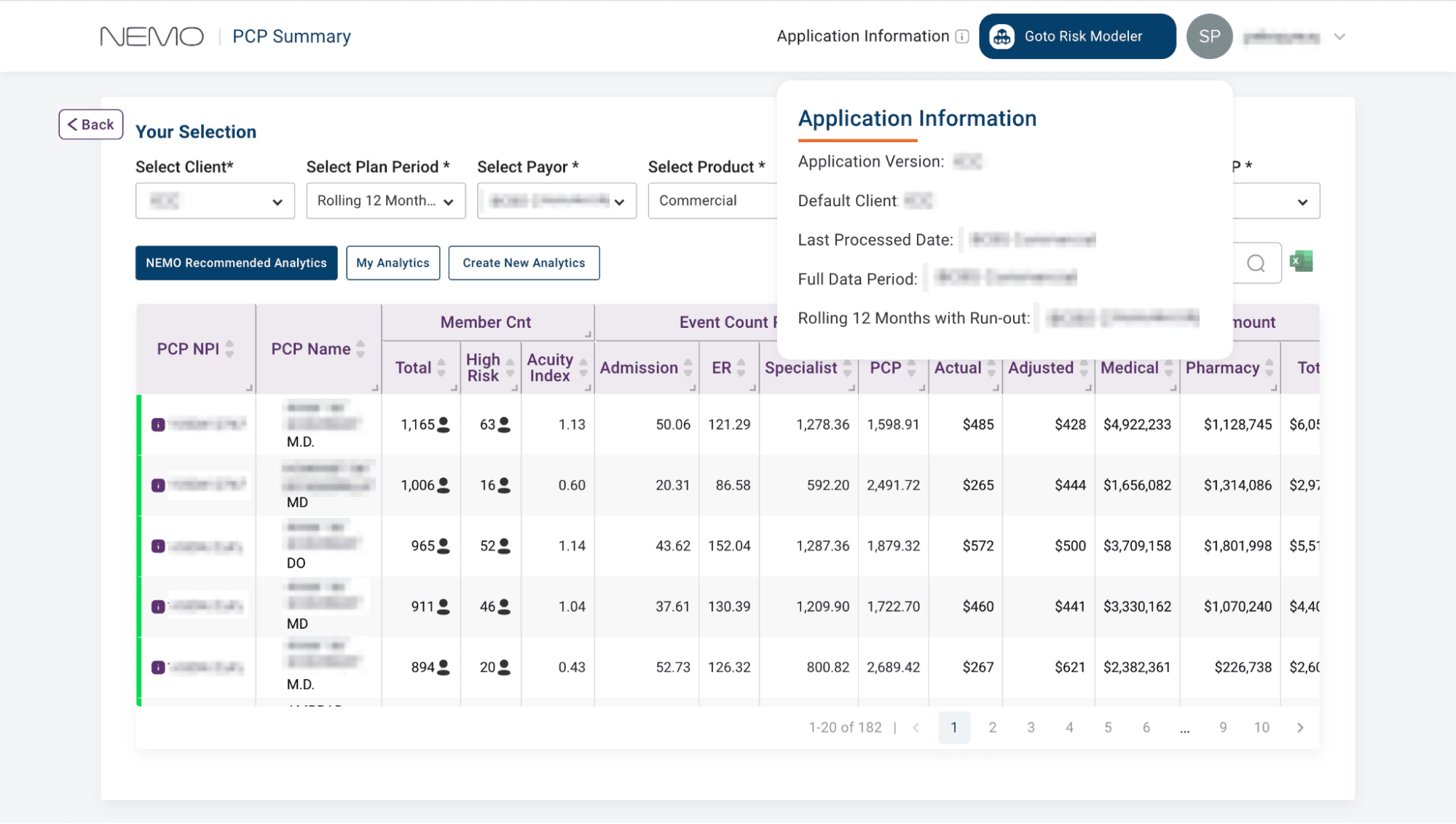Expand the user profile menu chevron

coord(1339,36)
